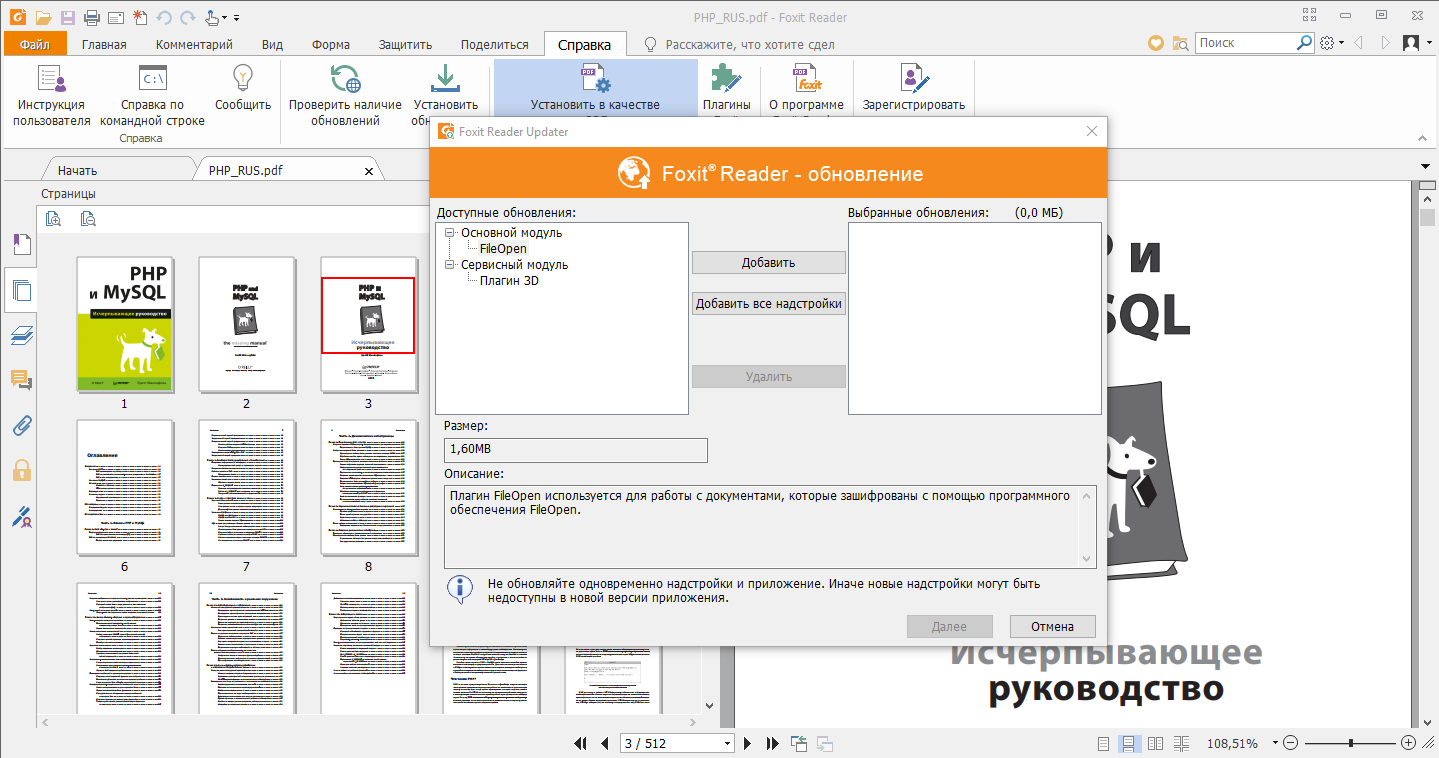Expand the tab list dropdown arrow
This screenshot has width=1439, height=758.
tap(1426, 166)
